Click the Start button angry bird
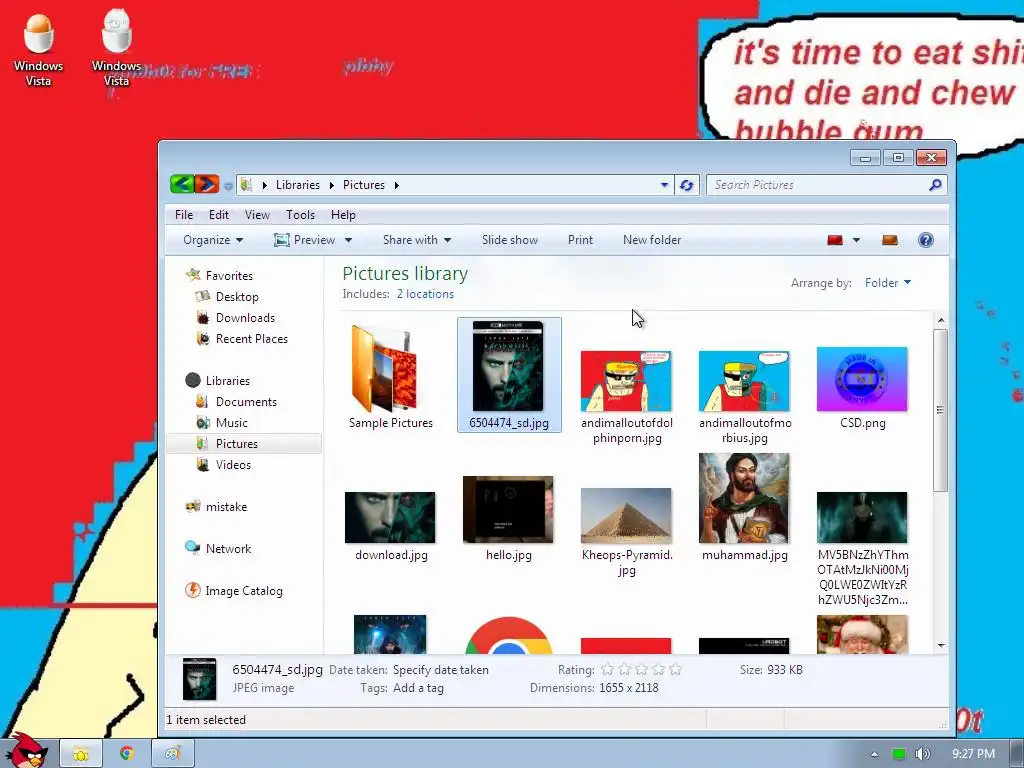The width and height of the screenshot is (1024, 768). [25, 751]
